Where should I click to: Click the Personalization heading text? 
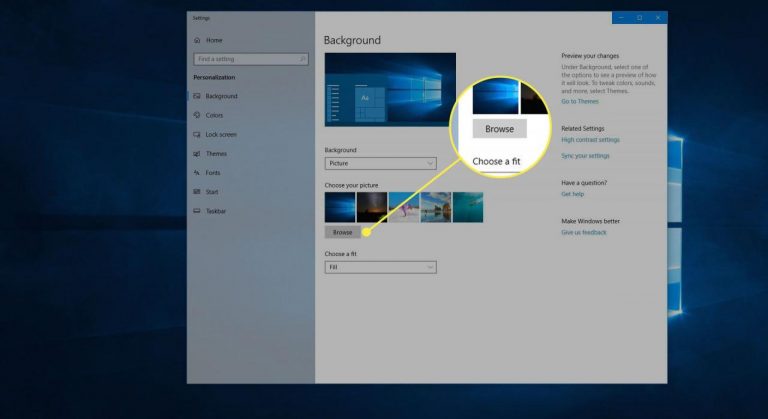214,77
